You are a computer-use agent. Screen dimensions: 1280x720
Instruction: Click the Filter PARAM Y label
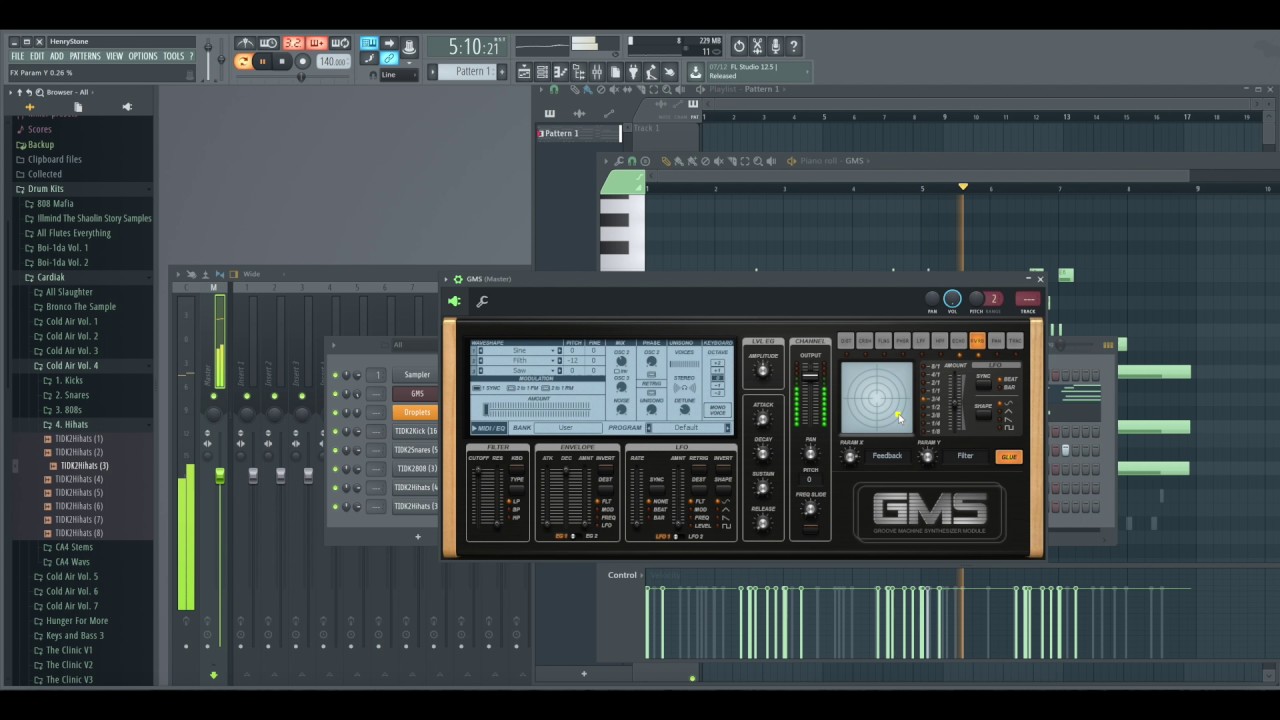pos(965,456)
